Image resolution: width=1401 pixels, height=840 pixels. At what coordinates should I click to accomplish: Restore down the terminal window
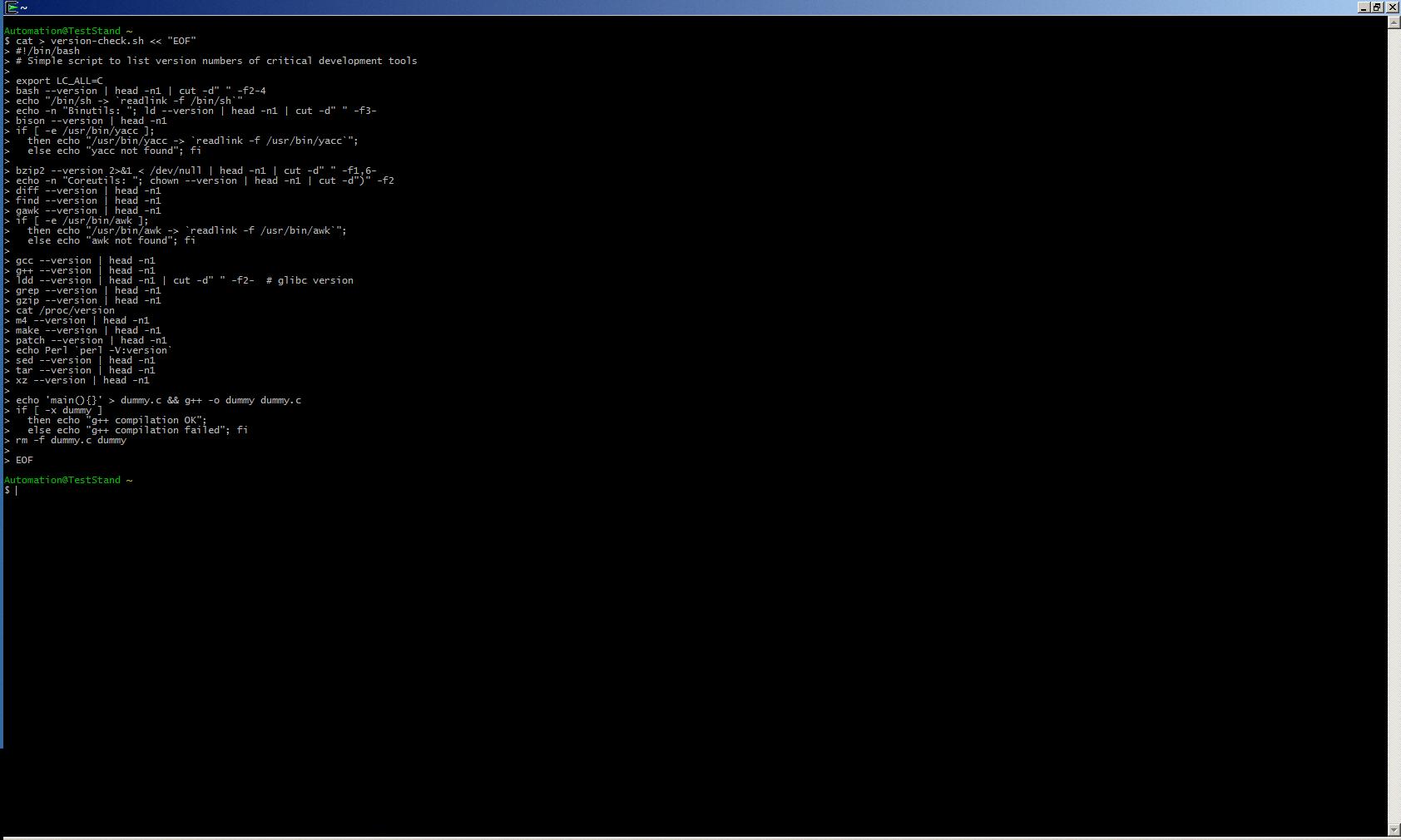[x=1378, y=7]
